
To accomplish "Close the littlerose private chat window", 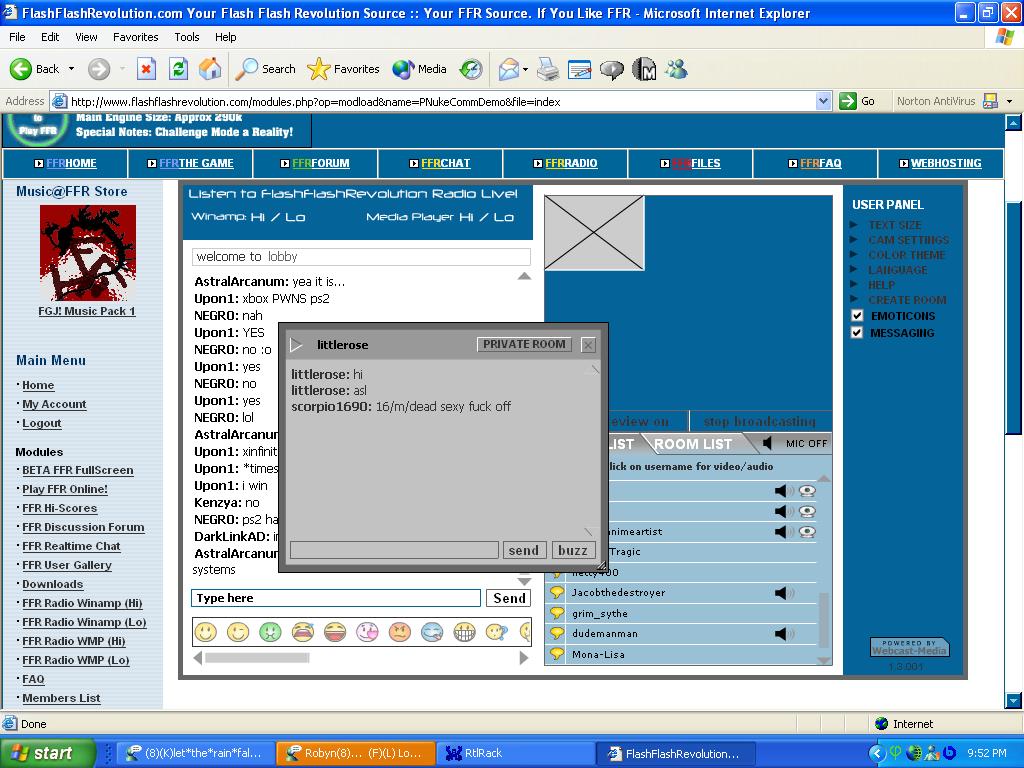I will (x=588, y=345).
